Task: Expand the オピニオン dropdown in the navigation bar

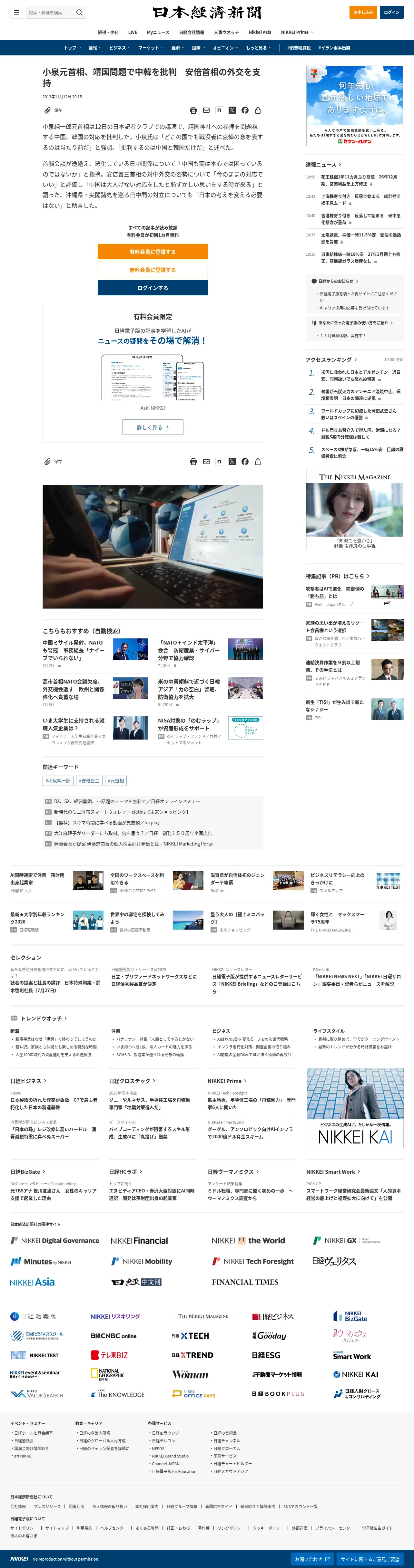Action: 225,47
